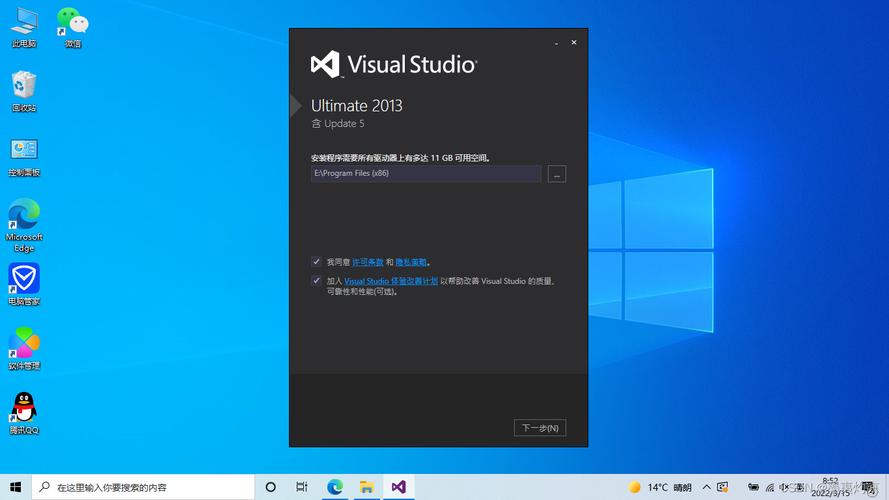Open the WeChat desktop shortcut

73,27
